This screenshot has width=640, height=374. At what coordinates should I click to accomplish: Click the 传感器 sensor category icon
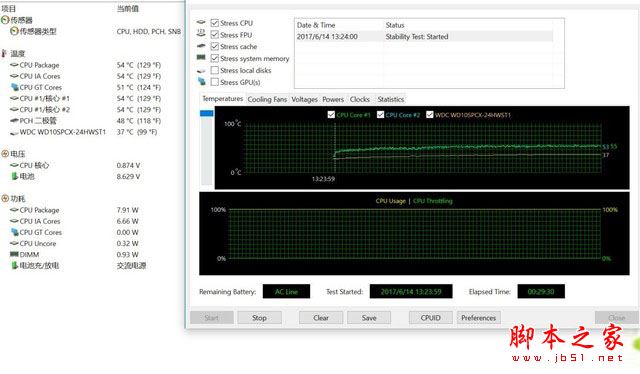[x=5, y=20]
